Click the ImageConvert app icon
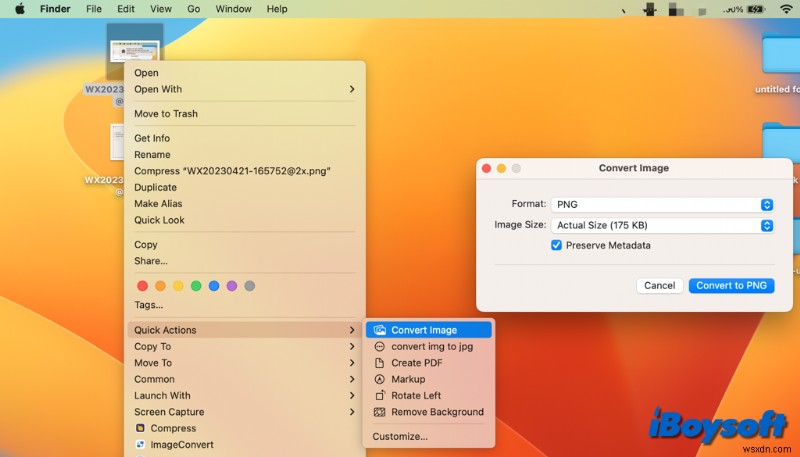This screenshot has width=800, height=457. coord(140,444)
